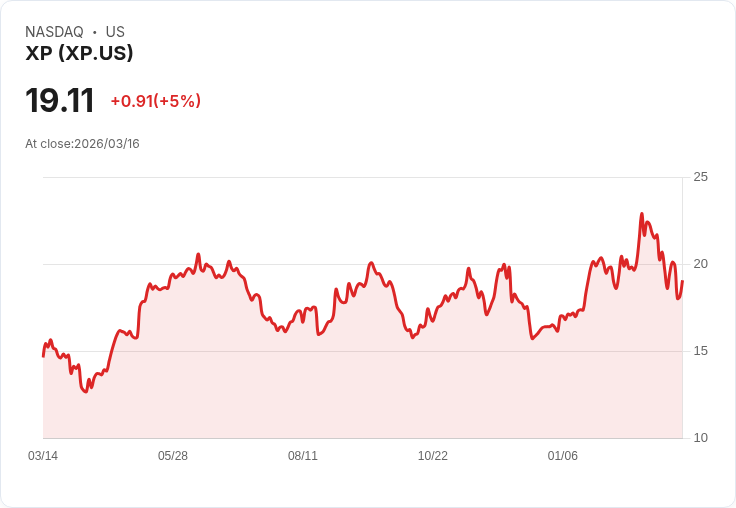Click the 10/22 x-axis date label
Image resolution: width=736 pixels, height=508 pixels.
pos(433,456)
